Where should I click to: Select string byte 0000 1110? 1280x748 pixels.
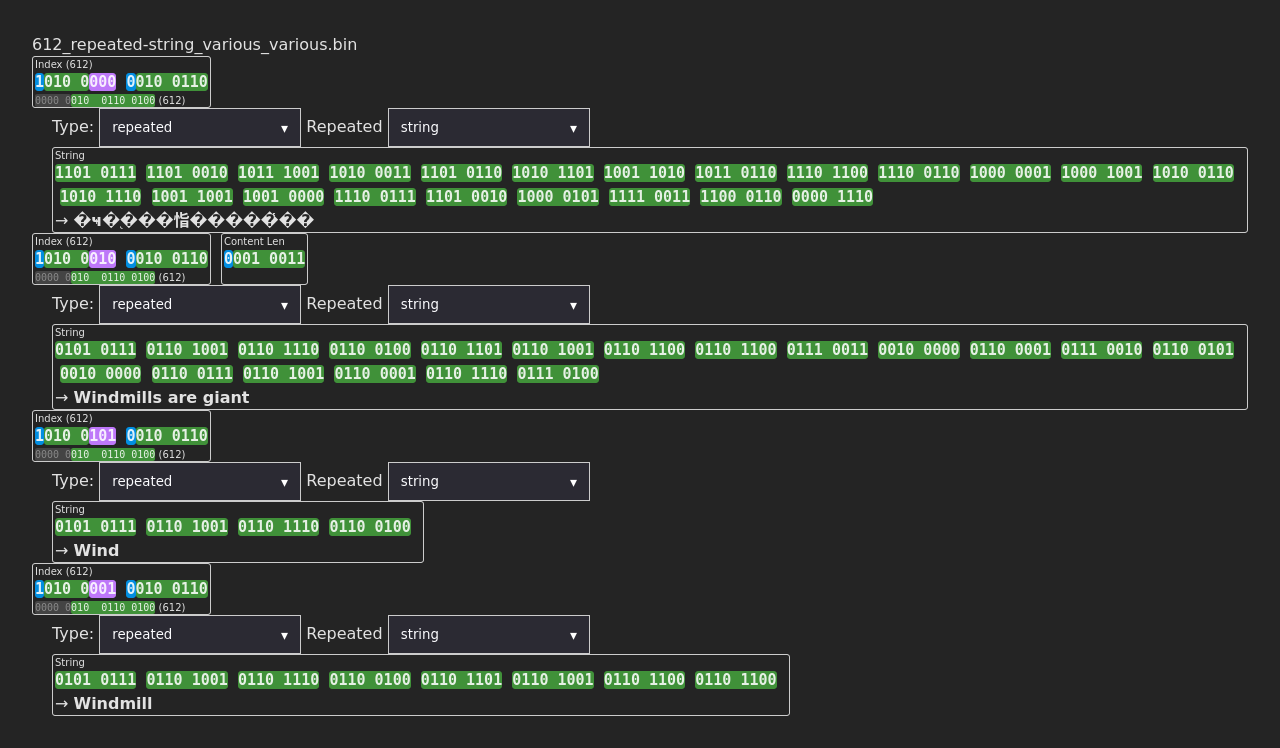point(832,197)
